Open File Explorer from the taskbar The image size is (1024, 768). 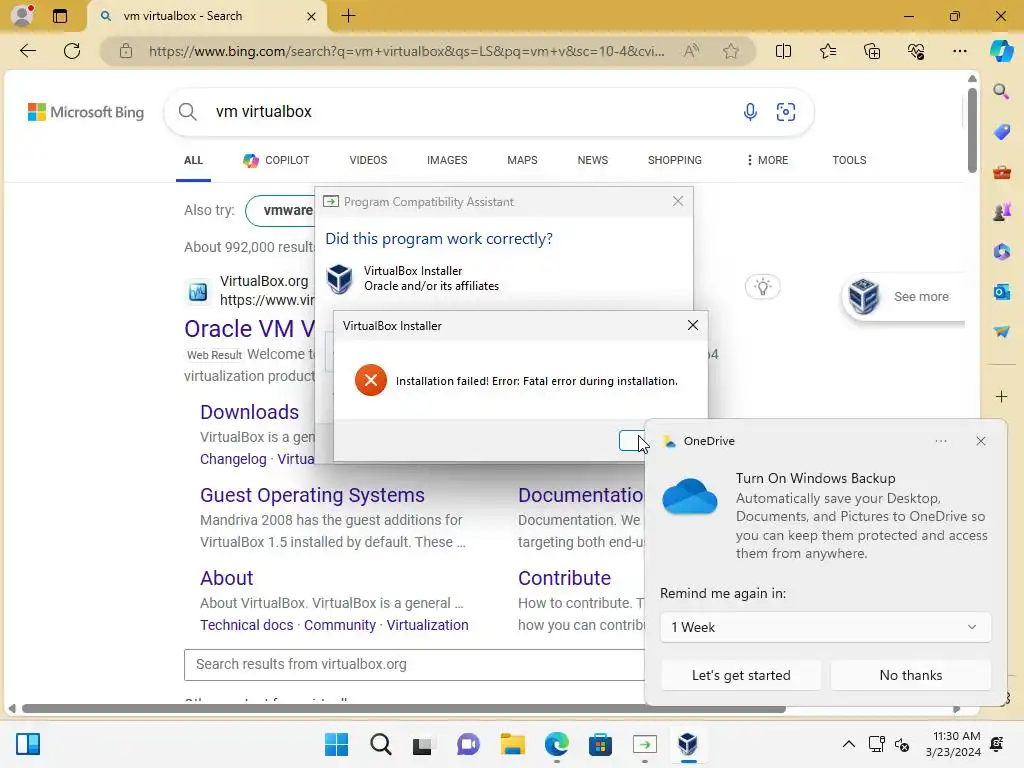513,744
